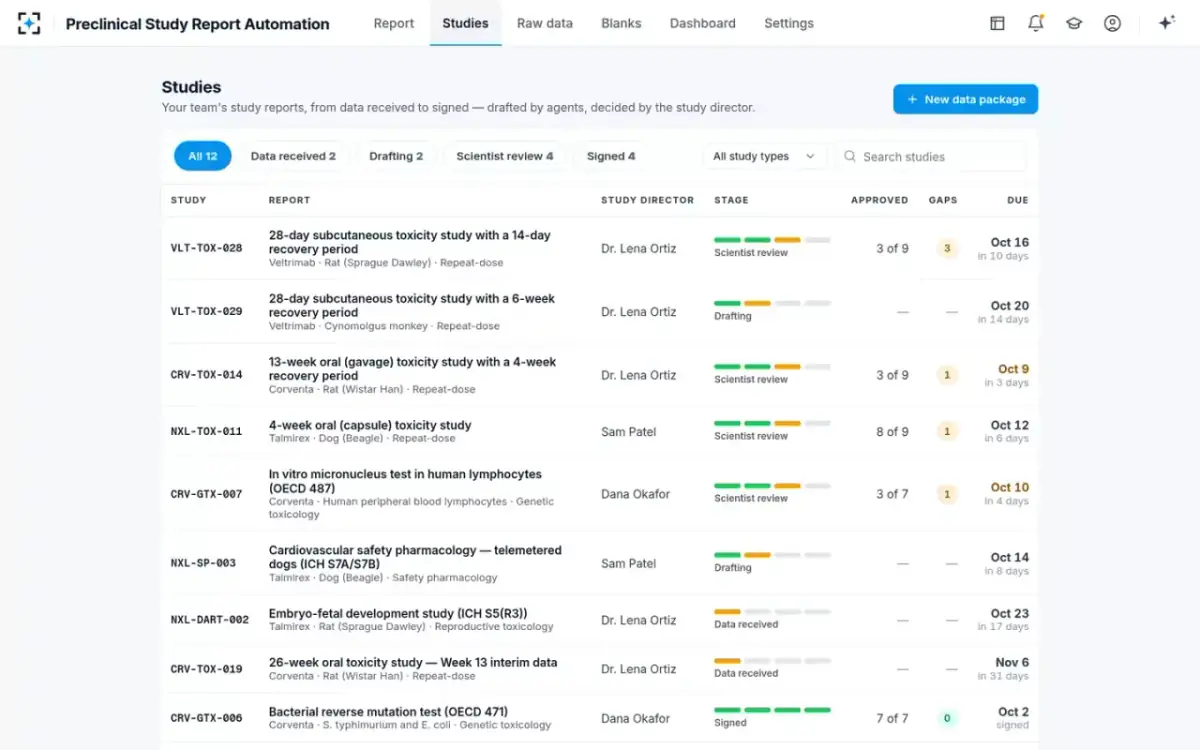Click the Report column header
The width and height of the screenshot is (1200, 750).
(x=289, y=200)
